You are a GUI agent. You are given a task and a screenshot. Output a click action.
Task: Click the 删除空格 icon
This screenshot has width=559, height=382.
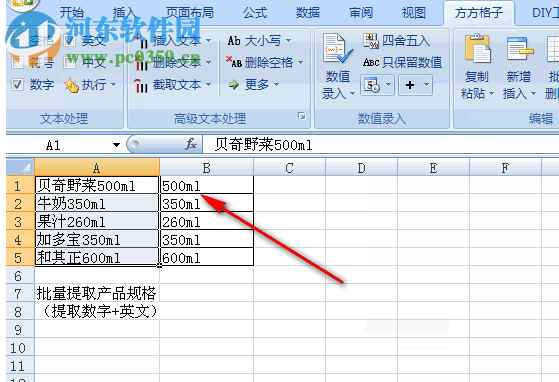[234, 62]
